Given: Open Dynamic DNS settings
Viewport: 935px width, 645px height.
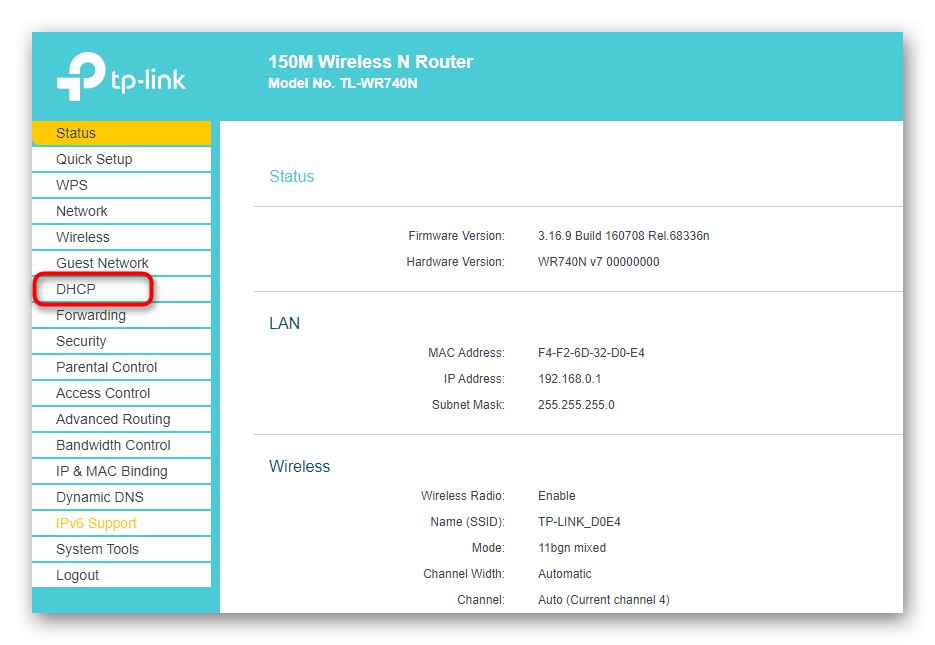Looking at the screenshot, I should (x=98, y=497).
